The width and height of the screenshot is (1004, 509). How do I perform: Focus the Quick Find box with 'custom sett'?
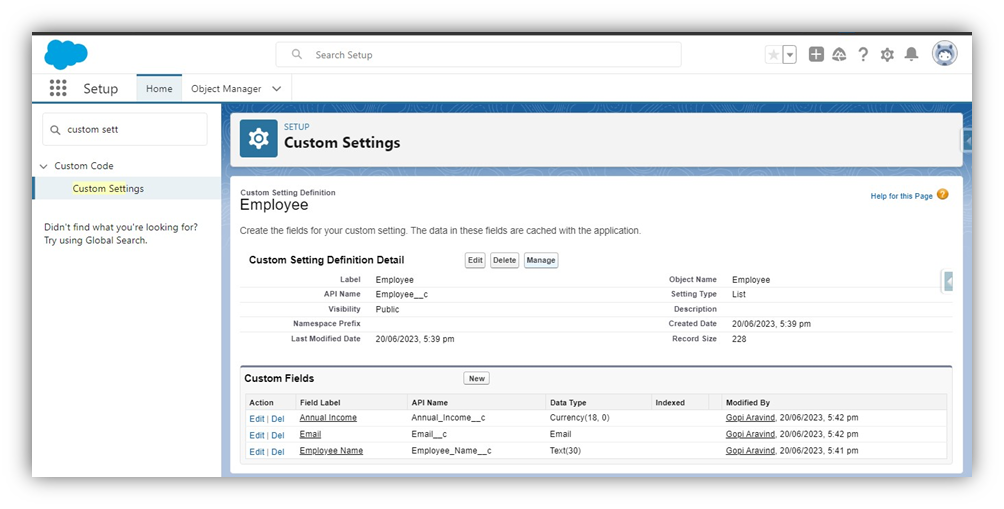[x=125, y=129]
